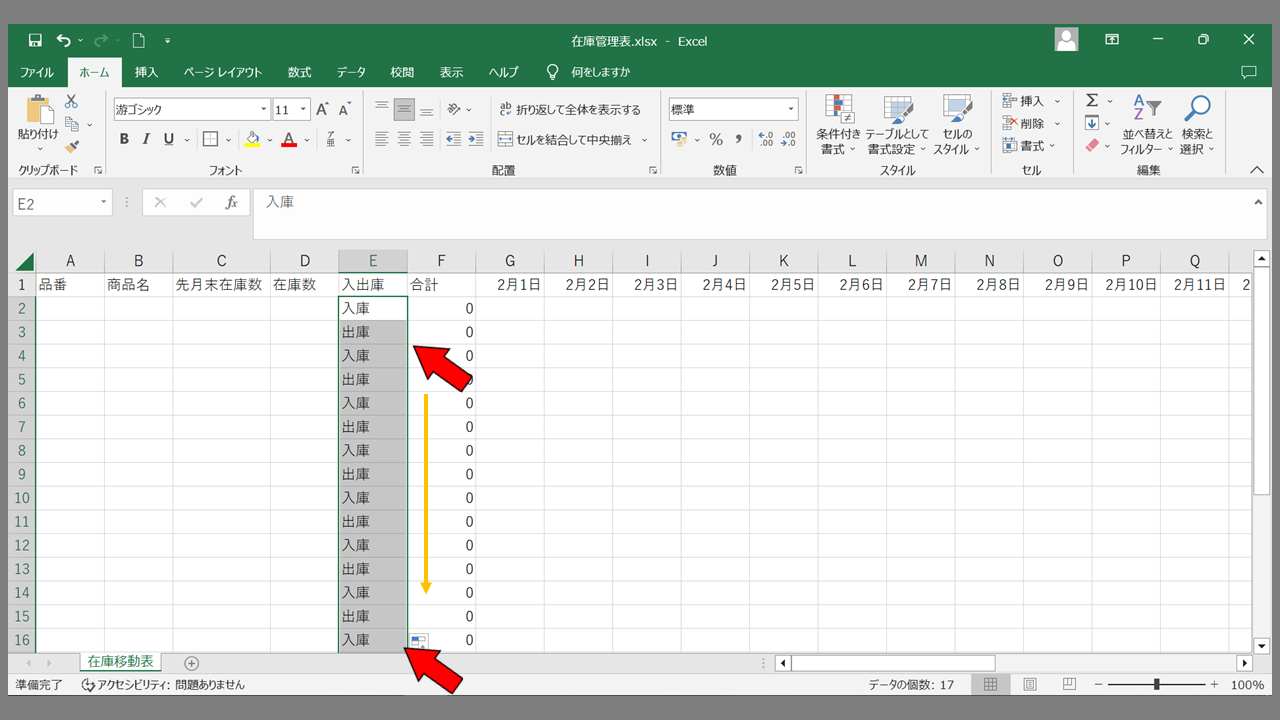Select the 在庫移動表 sheet tab
Screen dimensions: 1280x720
(x=120, y=662)
